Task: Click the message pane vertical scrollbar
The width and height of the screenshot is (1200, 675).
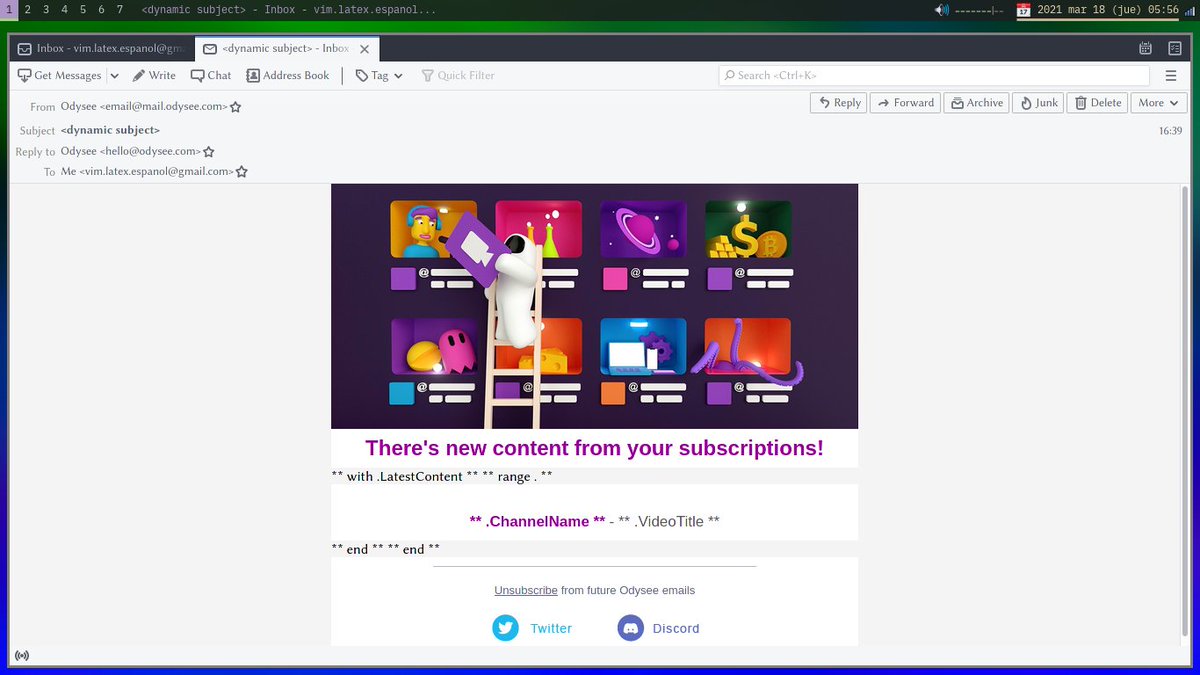Action: click(1186, 410)
